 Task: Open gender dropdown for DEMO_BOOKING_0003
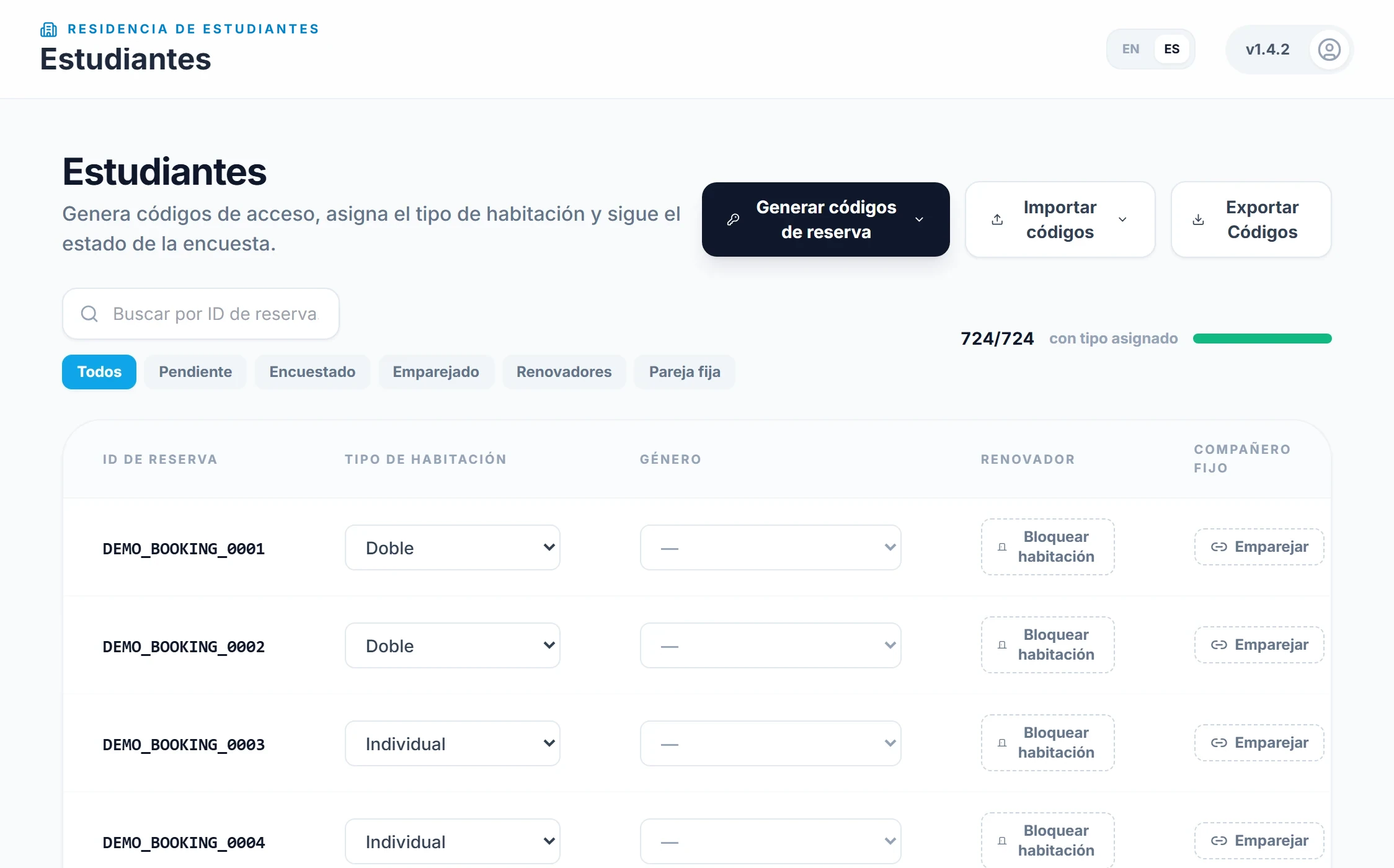coord(771,743)
